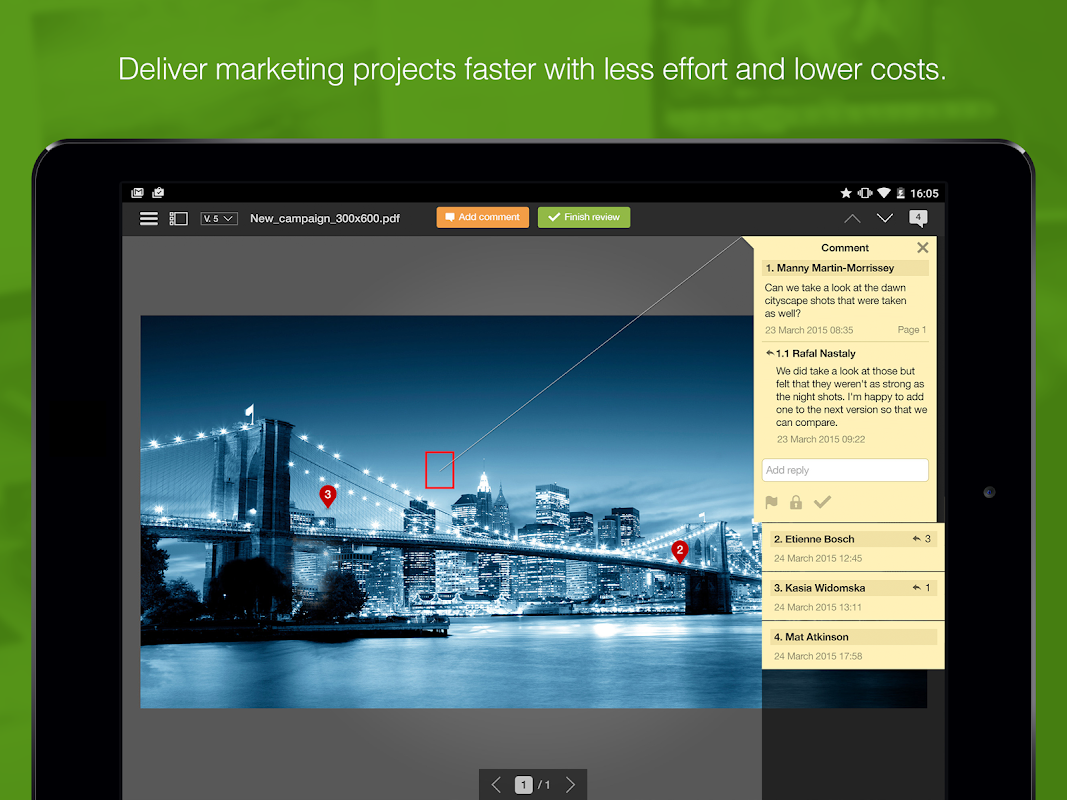
Task: Open the V. 5 version dropdown
Action: [x=218, y=218]
